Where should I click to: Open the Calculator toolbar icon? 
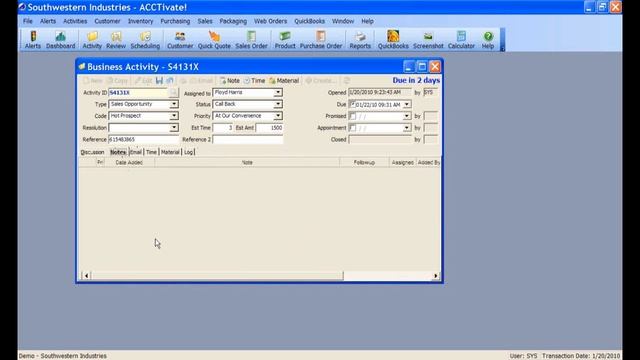coord(461,40)
